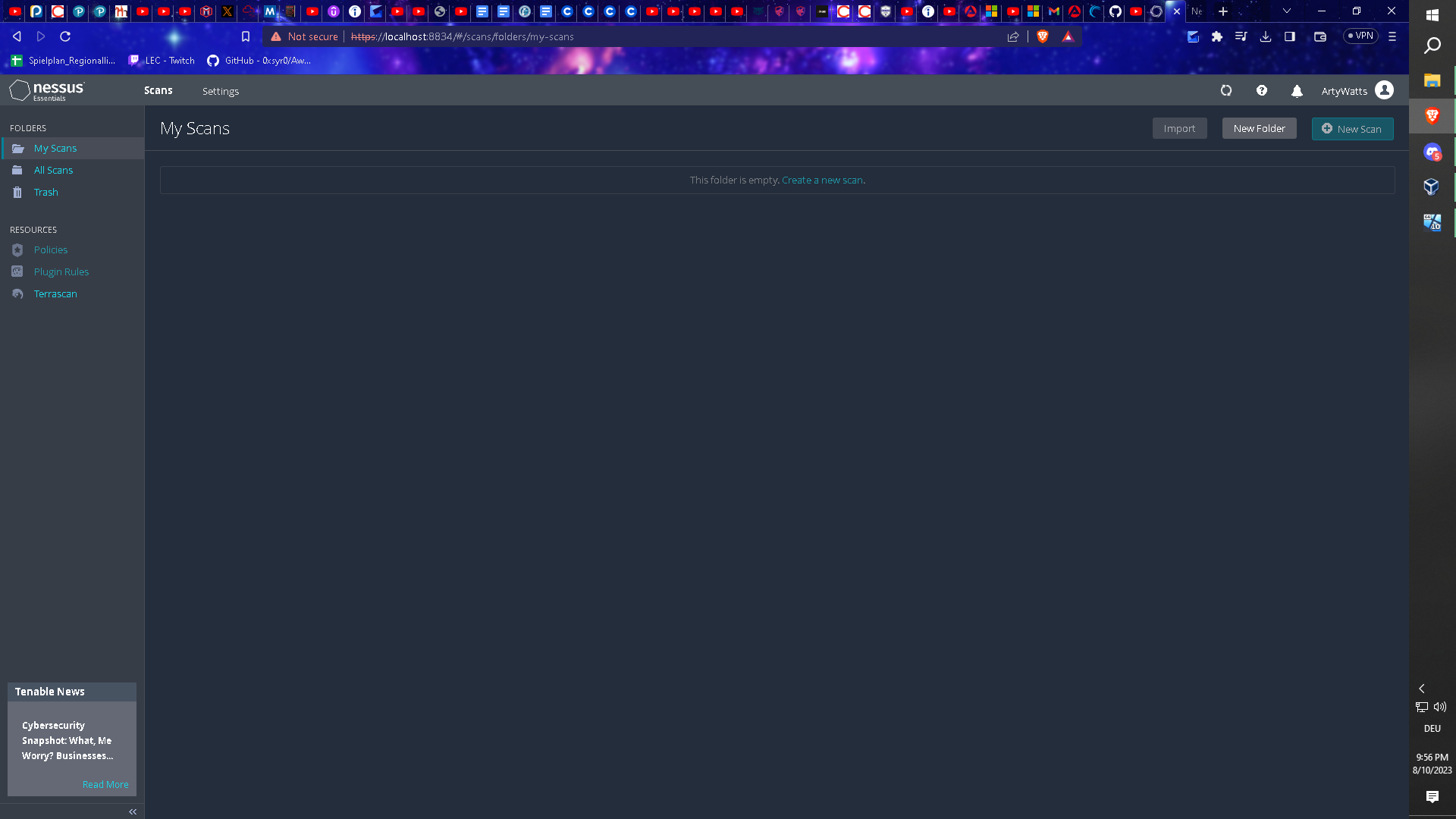Open the Trash folder

pyautogui.click(x=45, y=193)
